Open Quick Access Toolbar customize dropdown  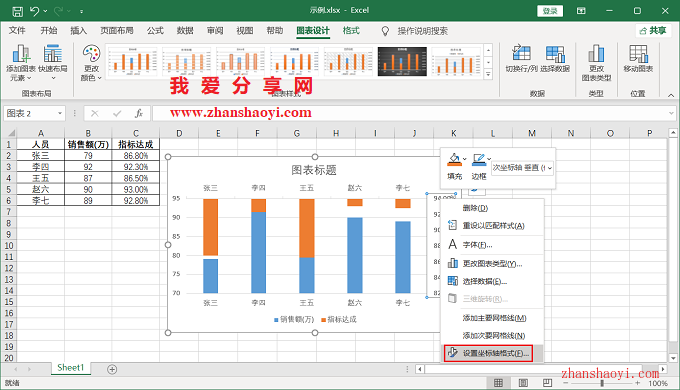[82, 11]
